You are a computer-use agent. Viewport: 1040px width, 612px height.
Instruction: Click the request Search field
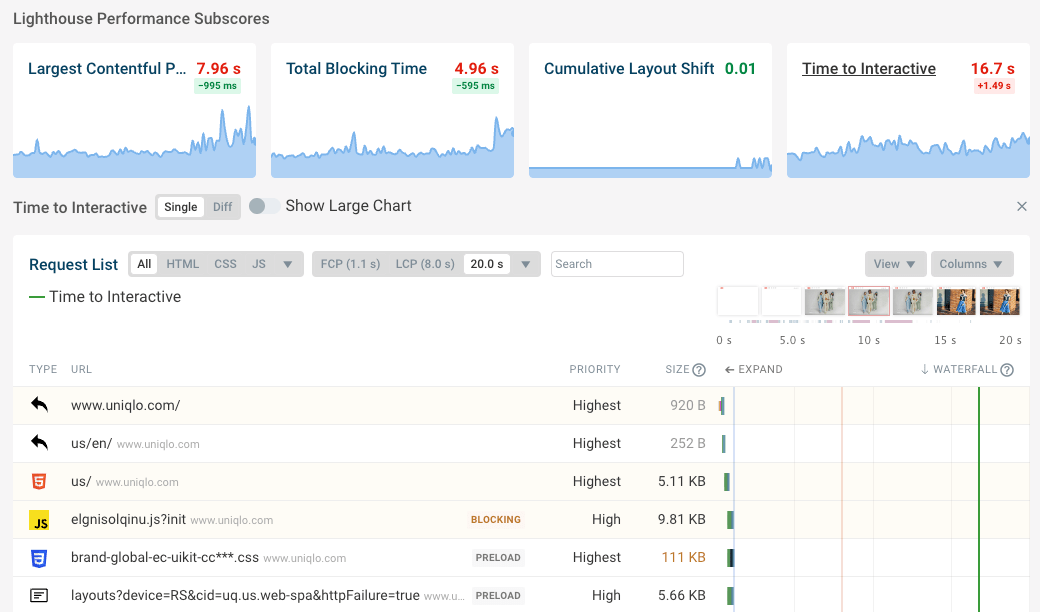click(x=617, y=264)
